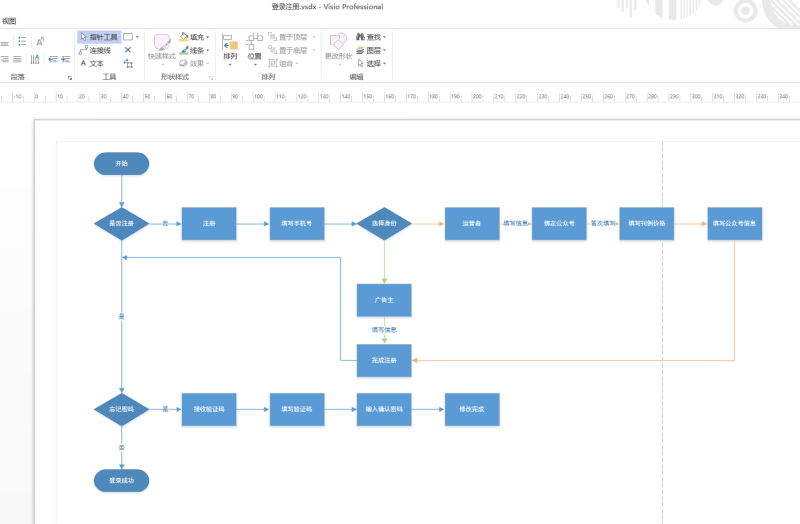Click the connection point X tool icon
The height and width of the screenshot is (524, 800).
(x=128, y=50)
